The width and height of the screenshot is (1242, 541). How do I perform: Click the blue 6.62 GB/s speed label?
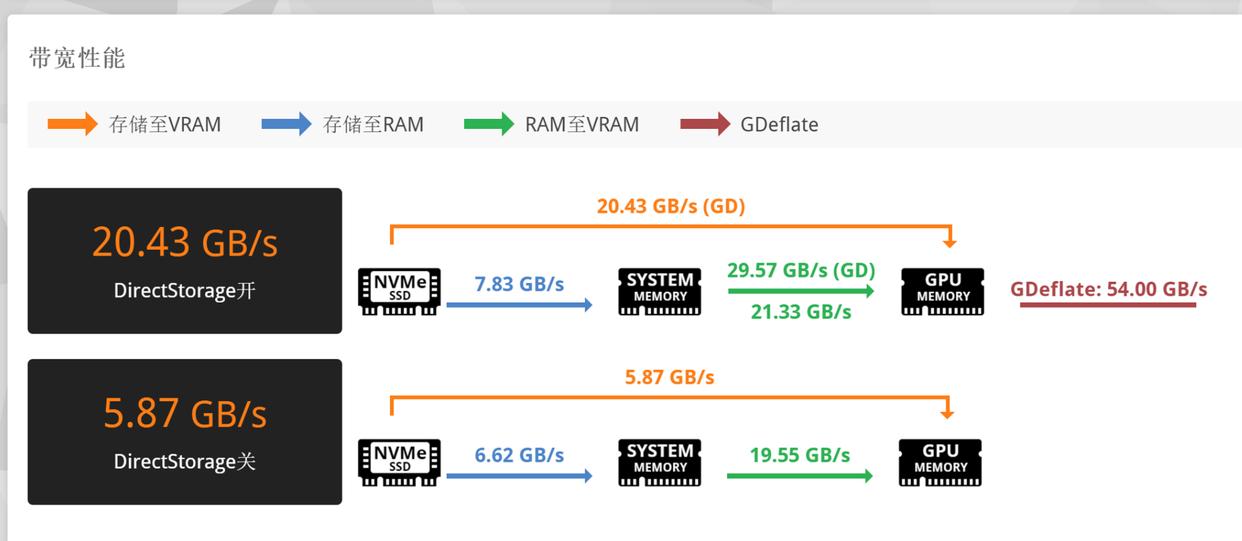click(519, 455)
